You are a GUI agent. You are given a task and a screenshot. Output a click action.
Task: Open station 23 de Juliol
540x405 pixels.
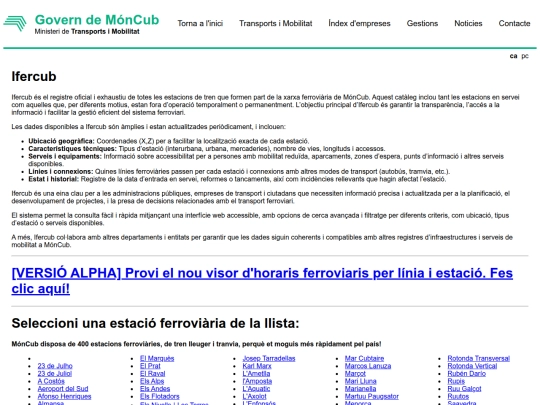click(x=55, y=373)
